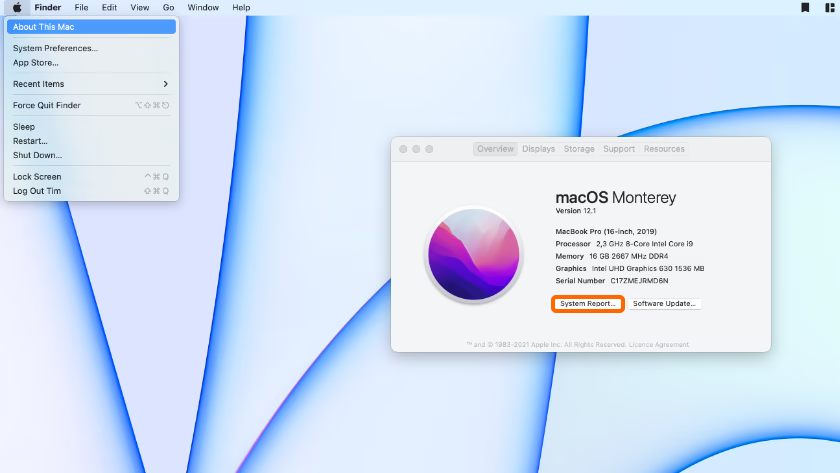Screen dimensions: 840x473
Task: Click the Software Update… button
Action: tap(664, 304)
